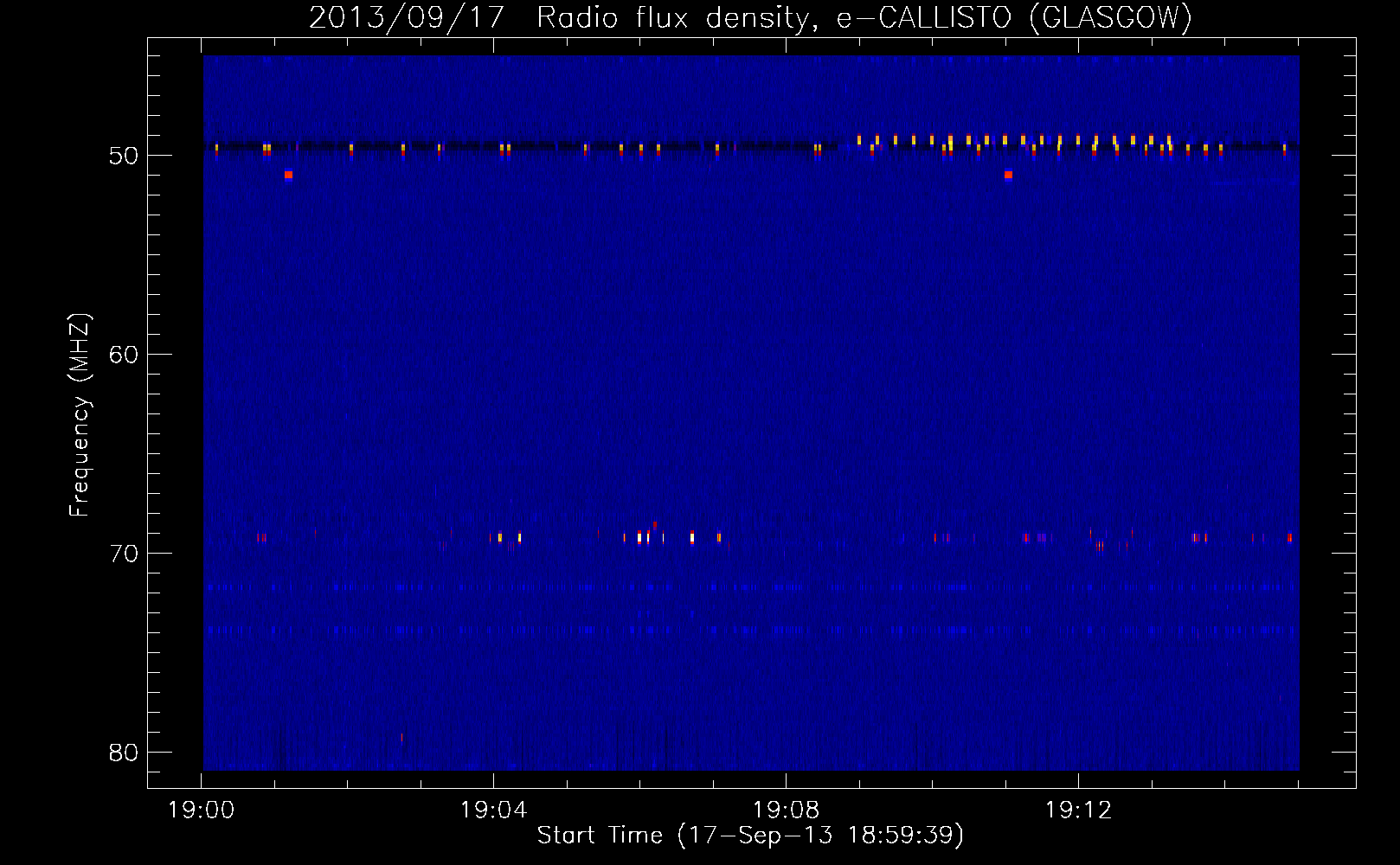Click the red burst marker near 19:11 at 51 MHz
Screen dimensions: 1400x865
coord(1008,175)
